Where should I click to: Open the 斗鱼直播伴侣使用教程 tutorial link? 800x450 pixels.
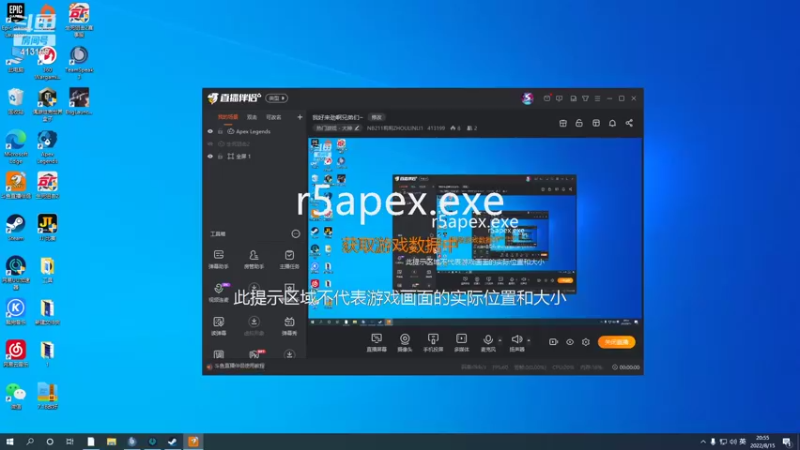[x=239, y=366]
